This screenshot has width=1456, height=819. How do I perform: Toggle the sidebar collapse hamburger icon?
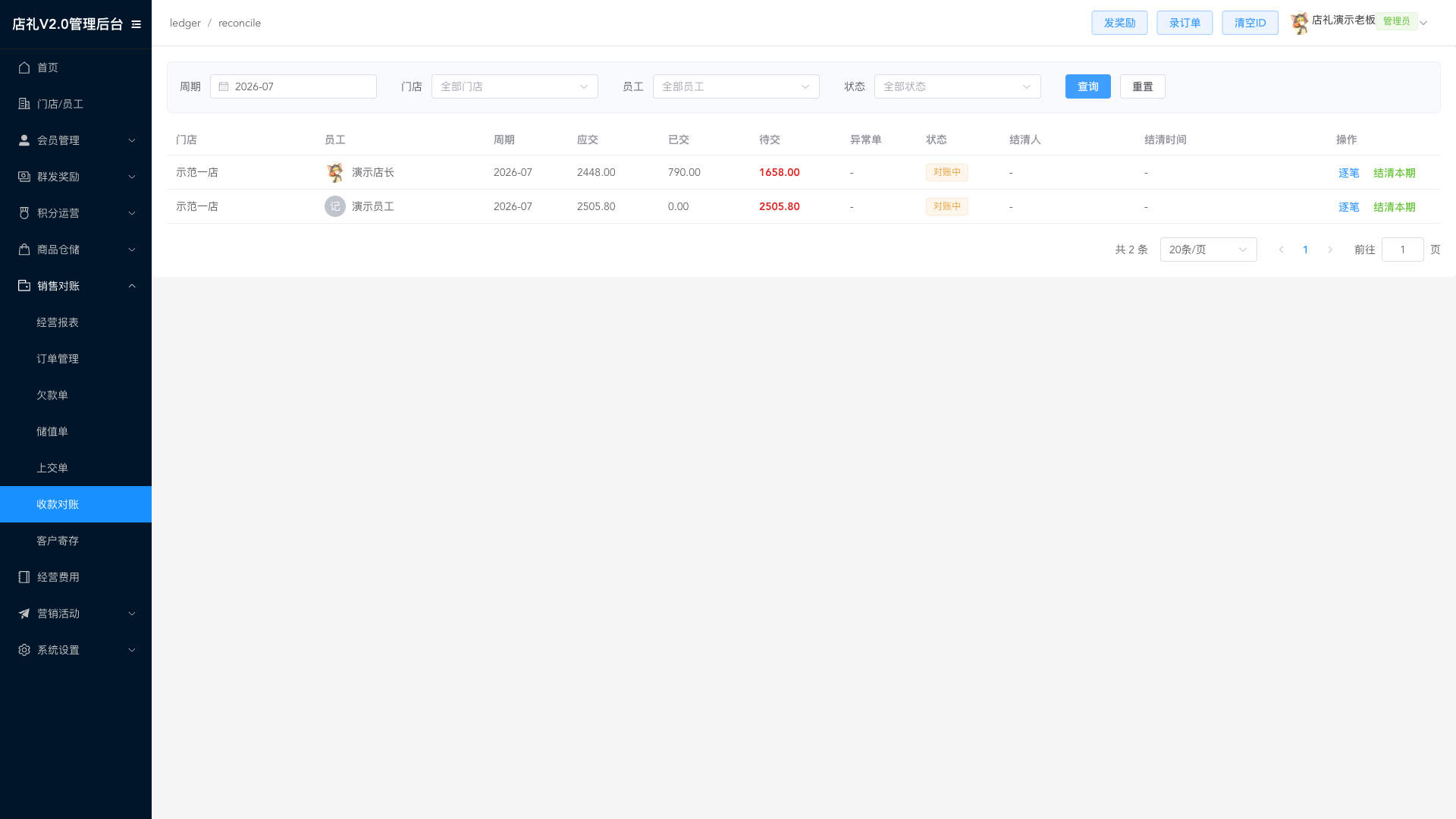[x=136, y=24]
